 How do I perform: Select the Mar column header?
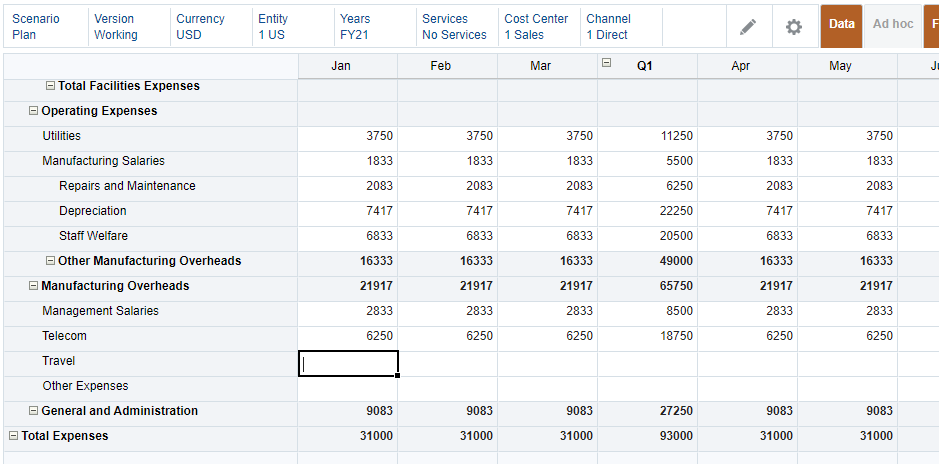pos(547,66)
